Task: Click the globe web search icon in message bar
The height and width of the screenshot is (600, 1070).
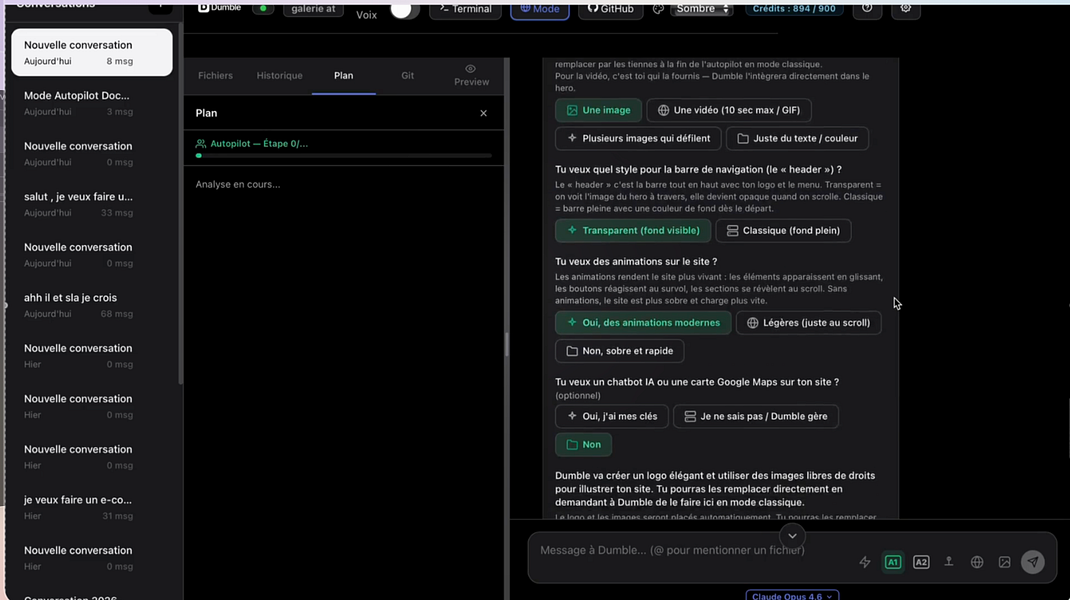Action: [x=977, y=562]
